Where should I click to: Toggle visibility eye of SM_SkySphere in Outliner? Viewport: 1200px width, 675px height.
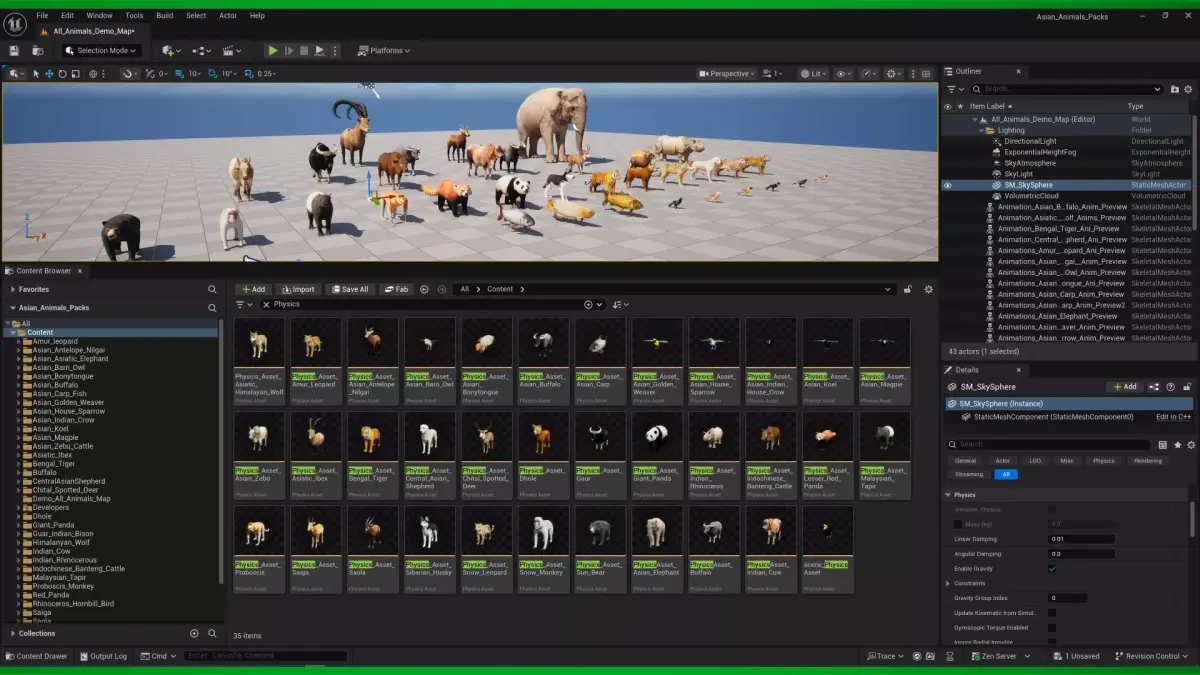(948, 185)
